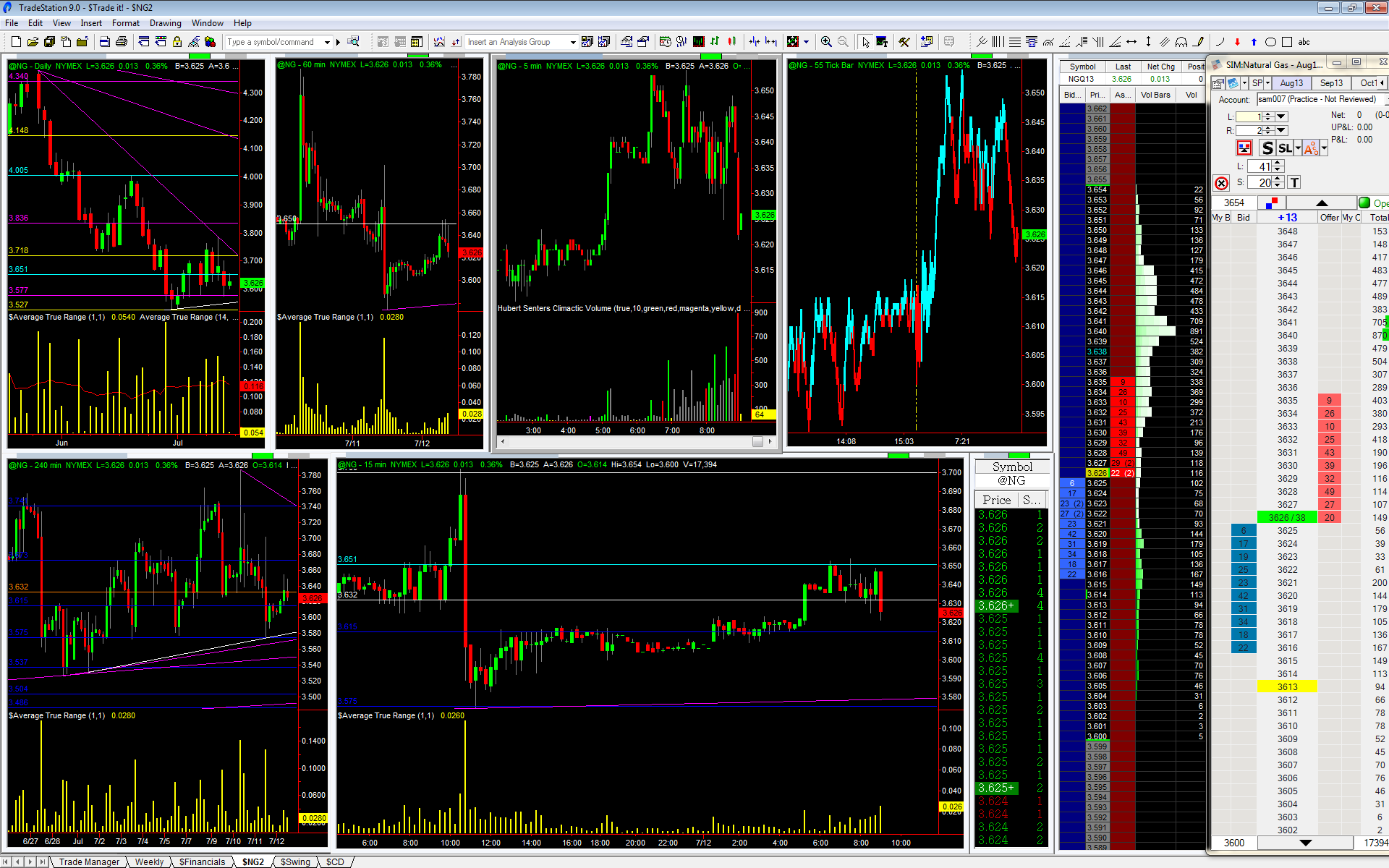The height and width of the screenshot is (868, 1389).
Task: Toggle the SL button in order panel
Action: (1285, 148)
